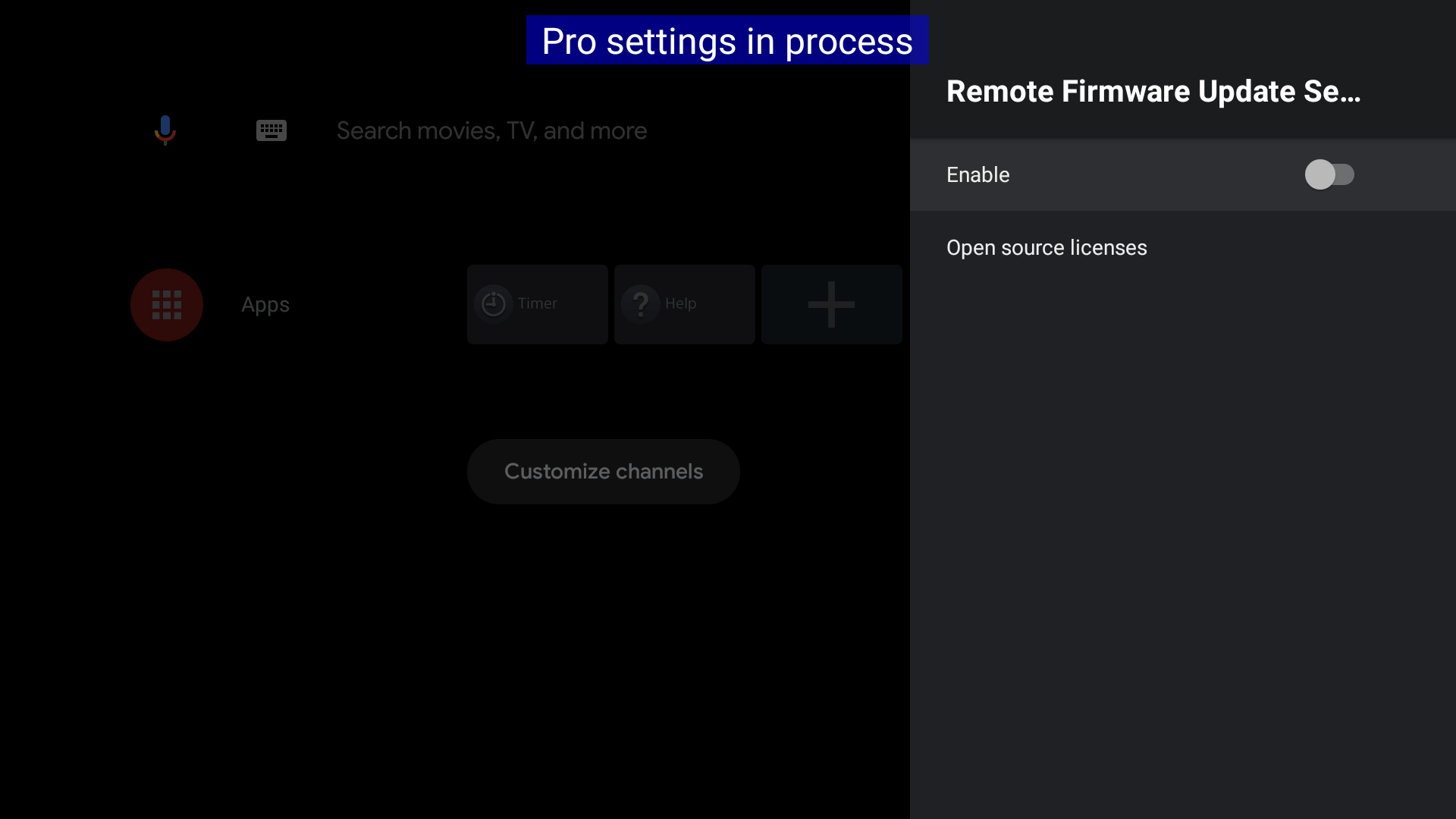Select the Apps text label
The height and width of the screenshot is (819, 1456).
point(265,305)
